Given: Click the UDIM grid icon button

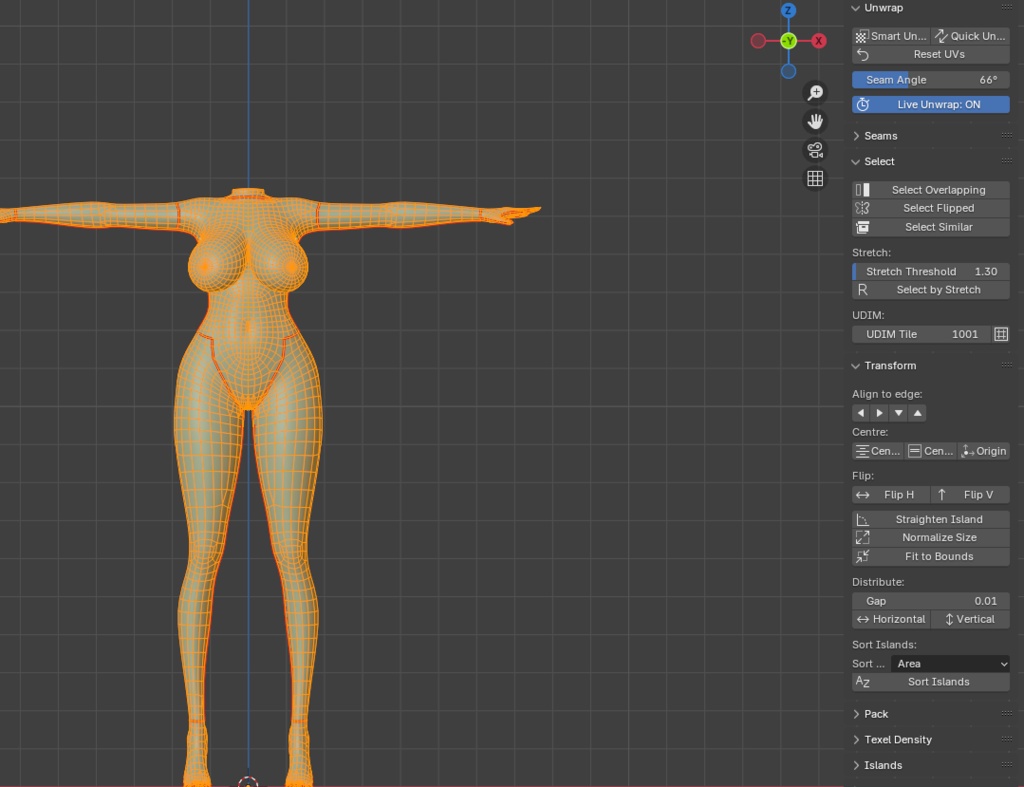Looking at the screenshot, I should (x=1001, y=334).
